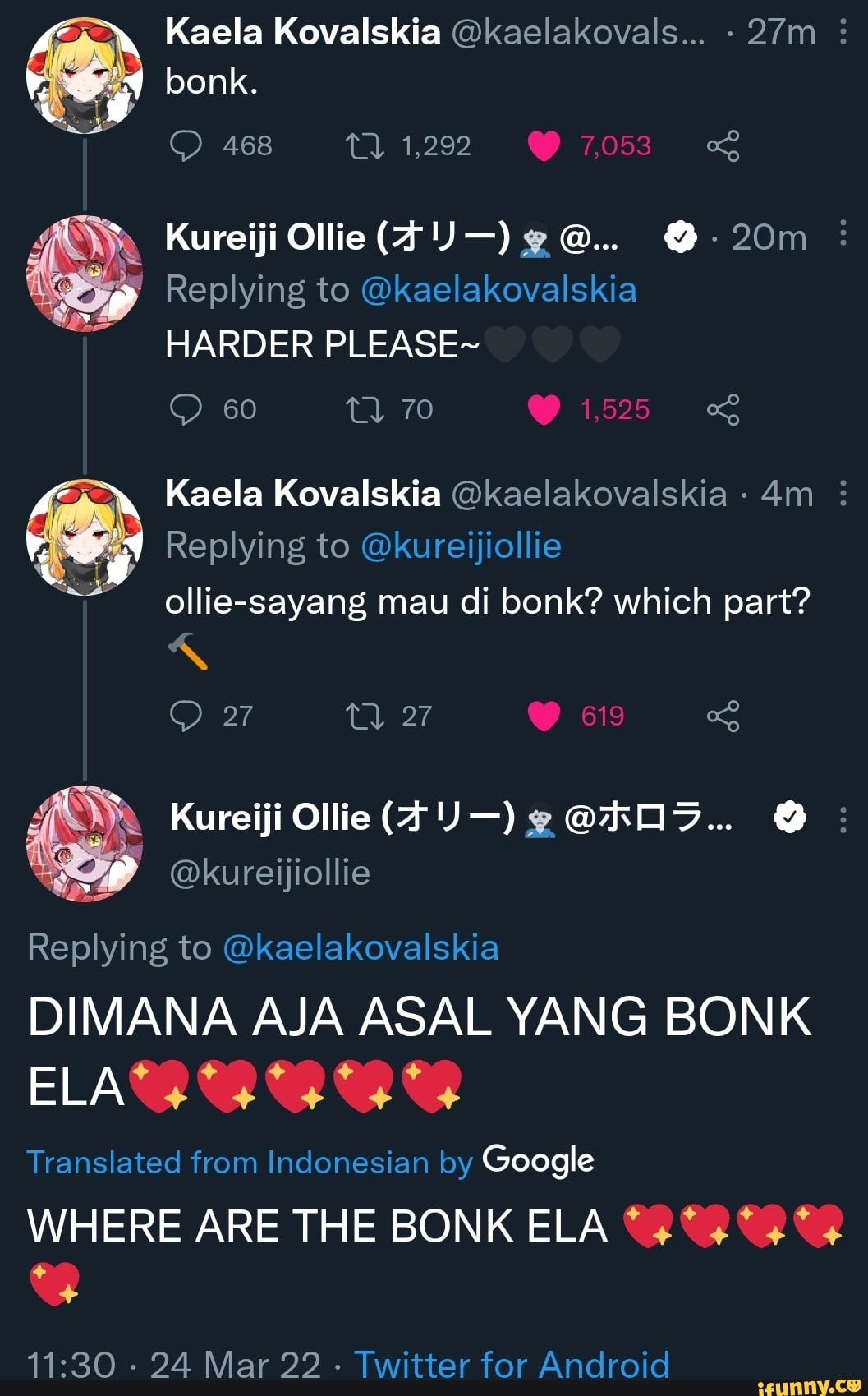The width and height of the screenshot is (868, 1396).
Task: Reply to Kaela's "bonk." tweet
Action: 186,146
